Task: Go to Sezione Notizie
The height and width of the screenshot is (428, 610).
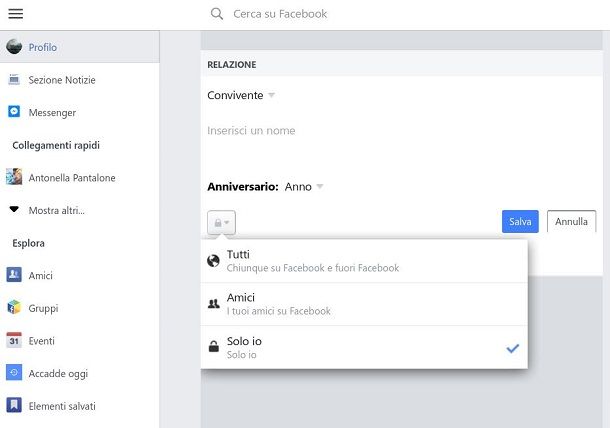Action: pos(62,80)
